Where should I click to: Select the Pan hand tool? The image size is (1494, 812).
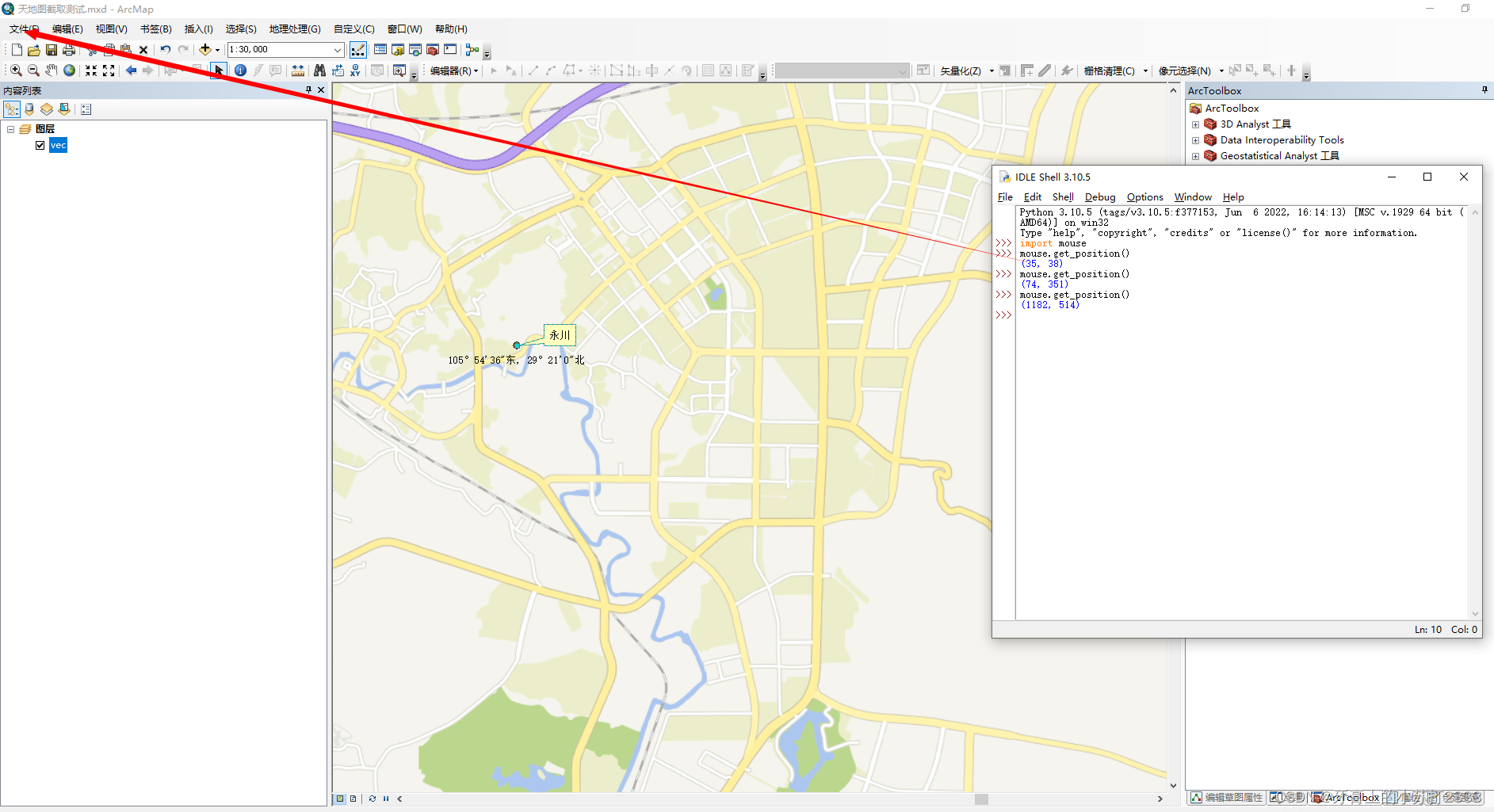tap(51, 71)
